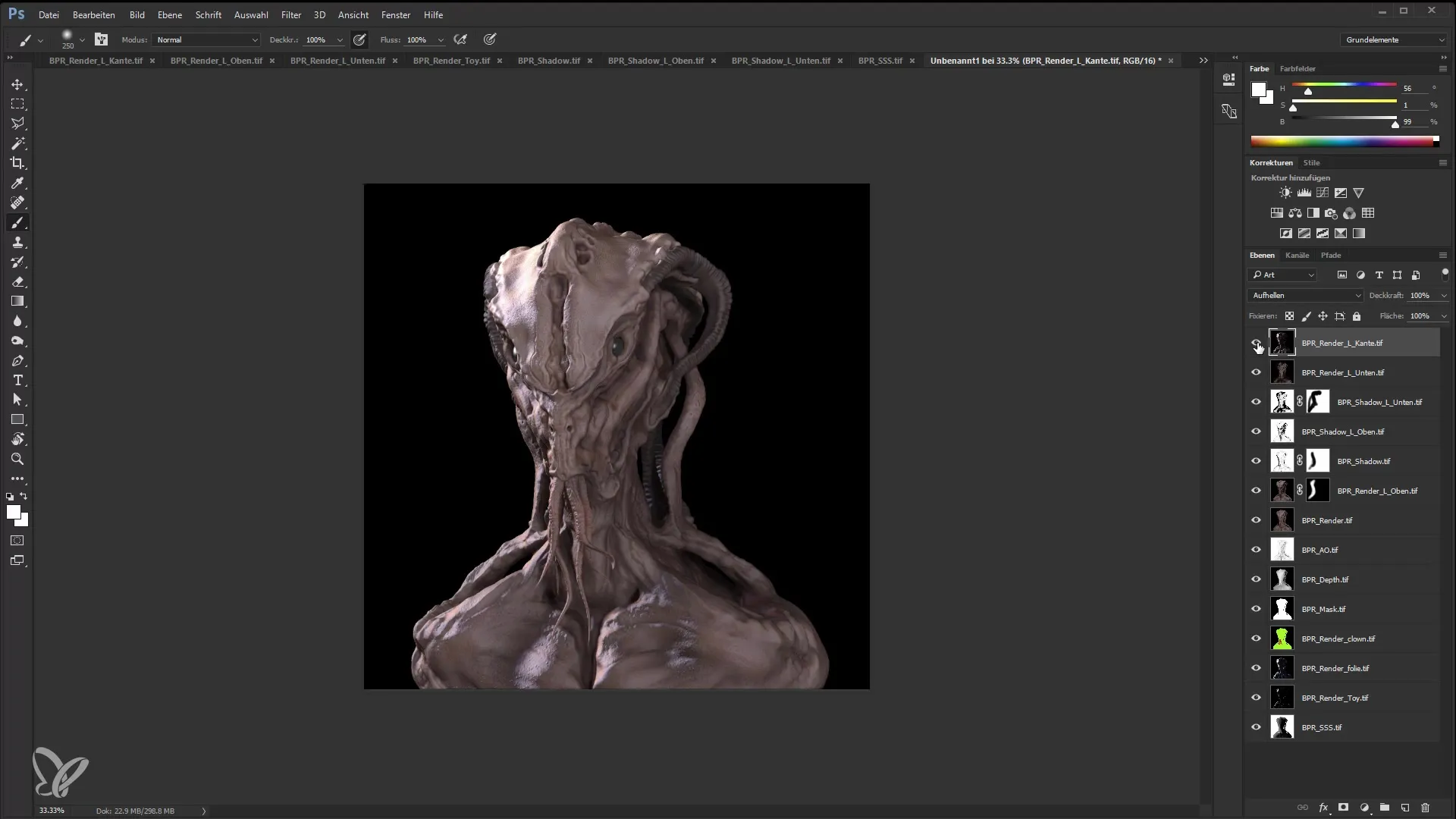Select the Zoom tool

[17, 459]
